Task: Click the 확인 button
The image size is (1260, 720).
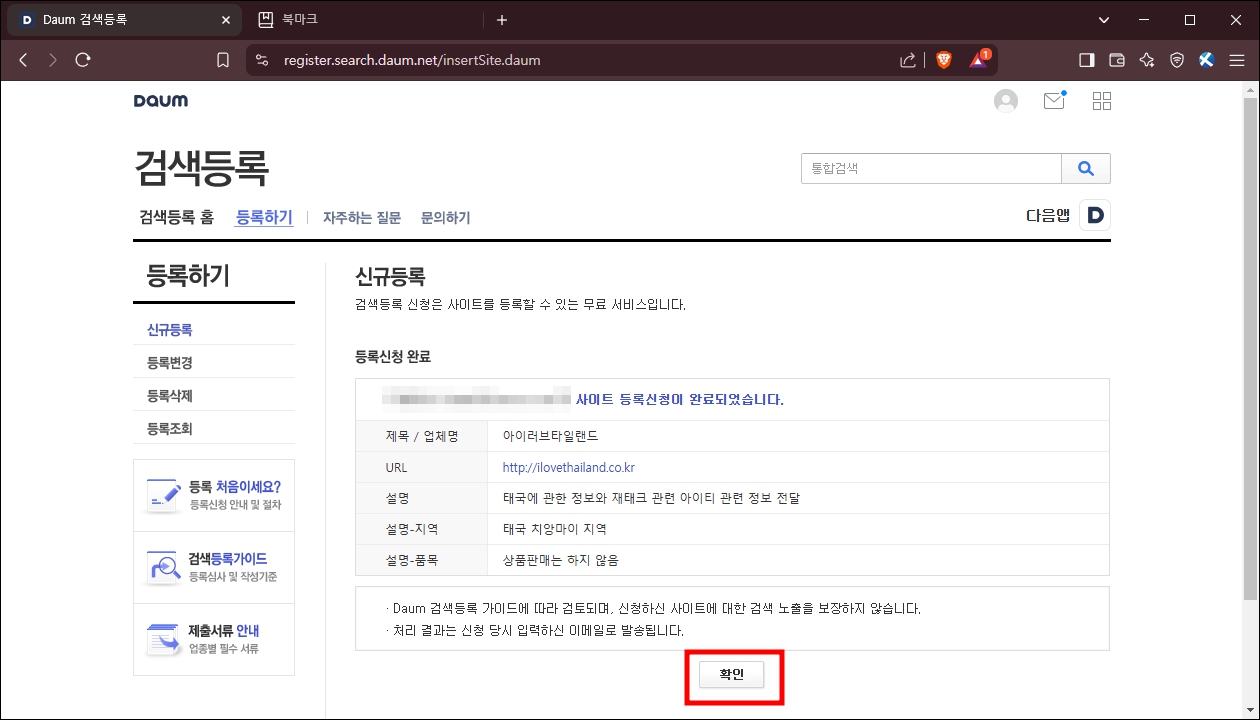Action: tap(731, 675)
